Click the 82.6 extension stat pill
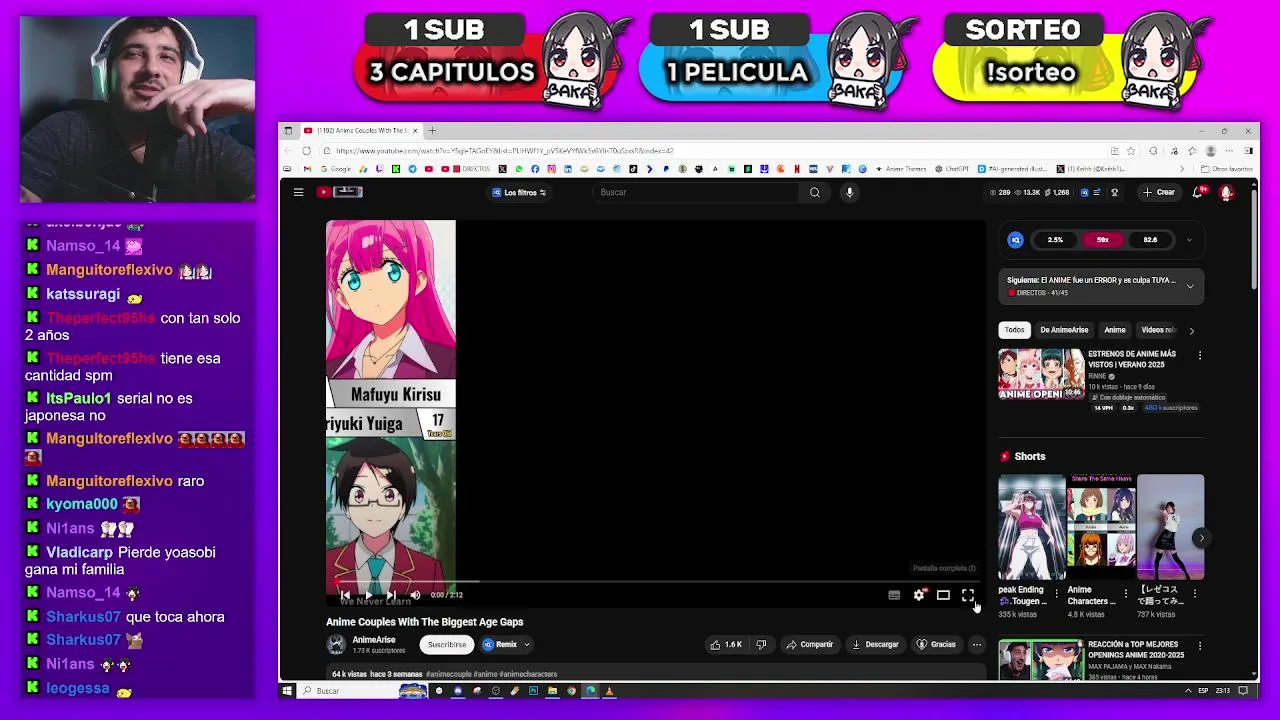This screenshot has width=1280, height=720. (1150, 240)
